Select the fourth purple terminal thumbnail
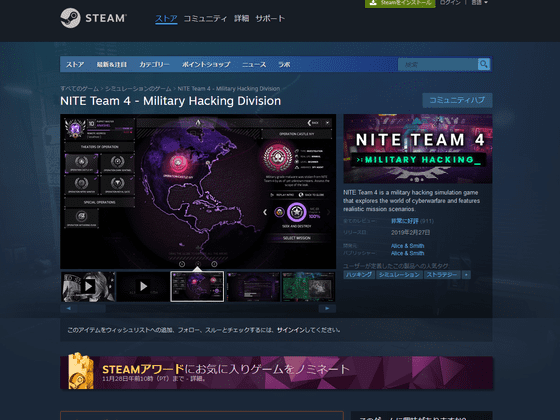This screenshot has height=420, width=560. pos(253,286)
